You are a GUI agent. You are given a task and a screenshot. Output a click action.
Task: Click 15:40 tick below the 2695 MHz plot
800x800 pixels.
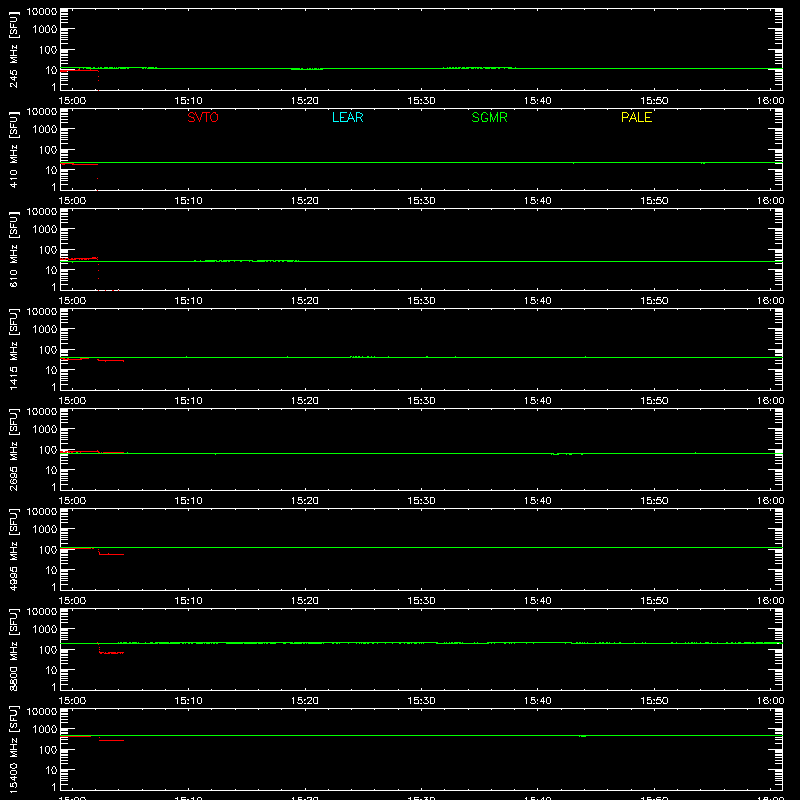tap(538, 501)
